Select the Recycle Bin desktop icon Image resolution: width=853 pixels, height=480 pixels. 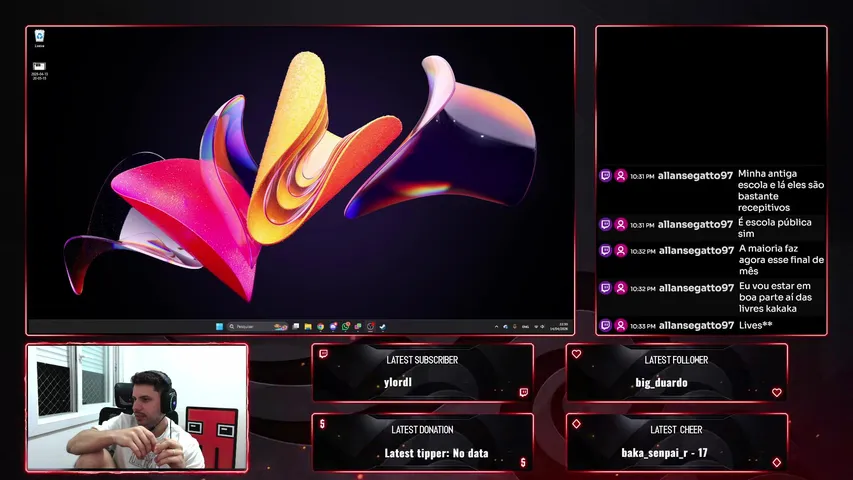(39, 39)
